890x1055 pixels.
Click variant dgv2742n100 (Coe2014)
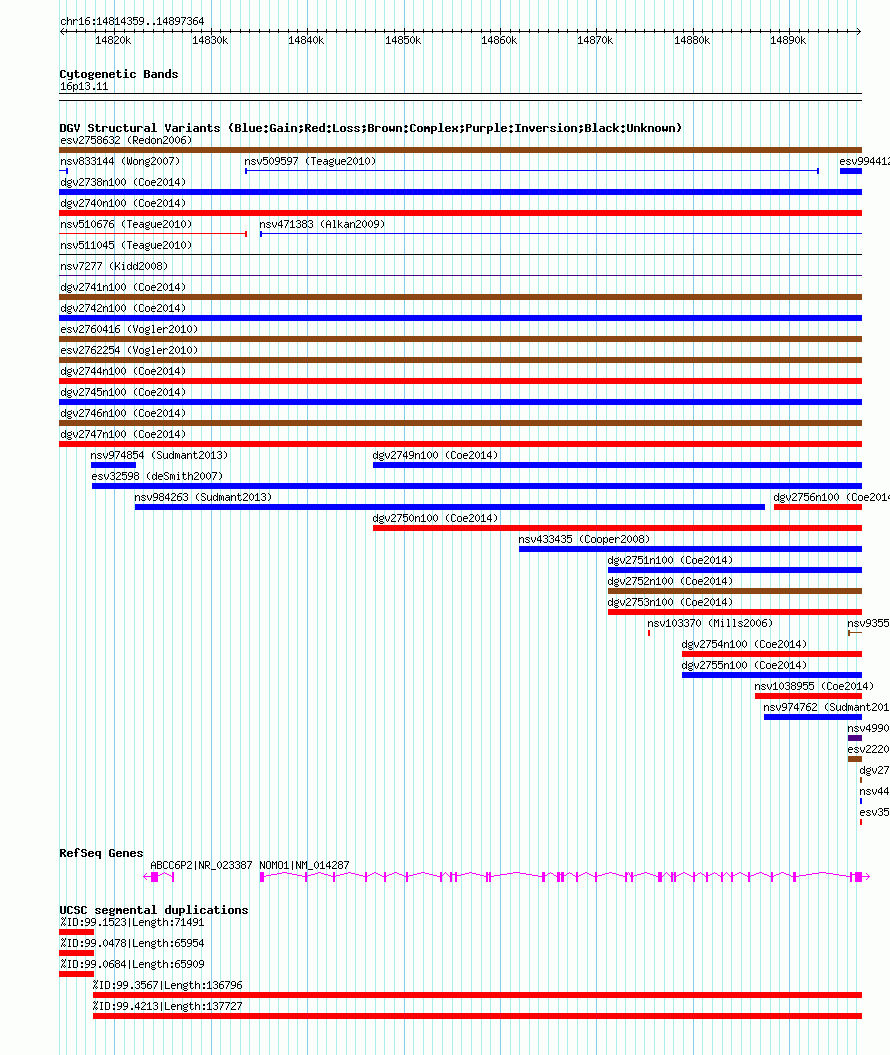(123, 308)
